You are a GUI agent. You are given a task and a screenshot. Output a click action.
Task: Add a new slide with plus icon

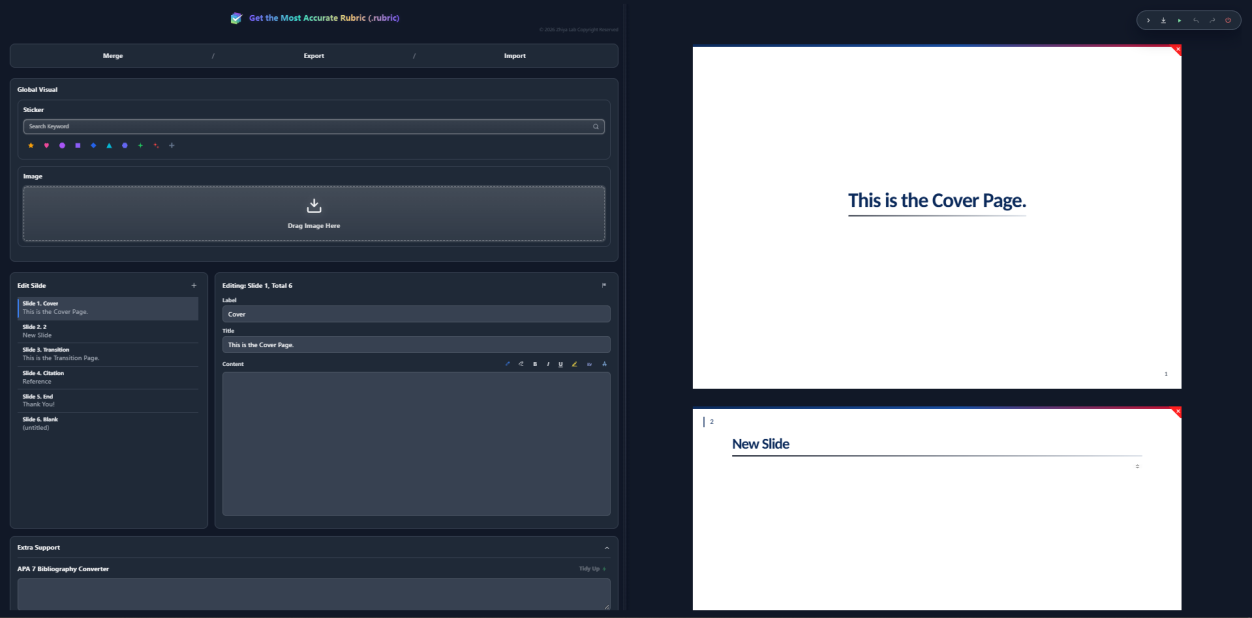[194, 286]
